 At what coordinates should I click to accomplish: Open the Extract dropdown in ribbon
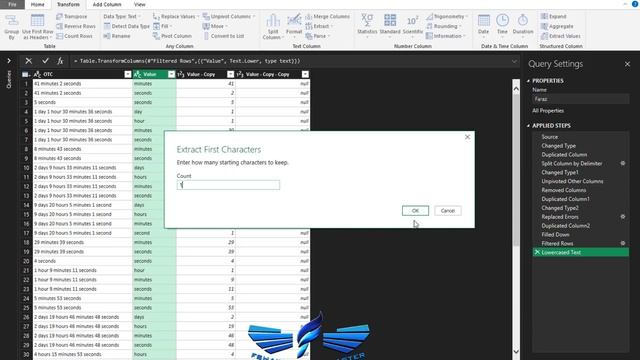coord(319,26)
